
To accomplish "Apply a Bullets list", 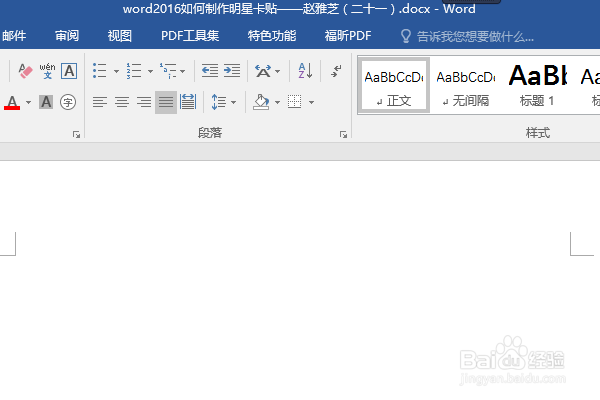I will point(100,71).
